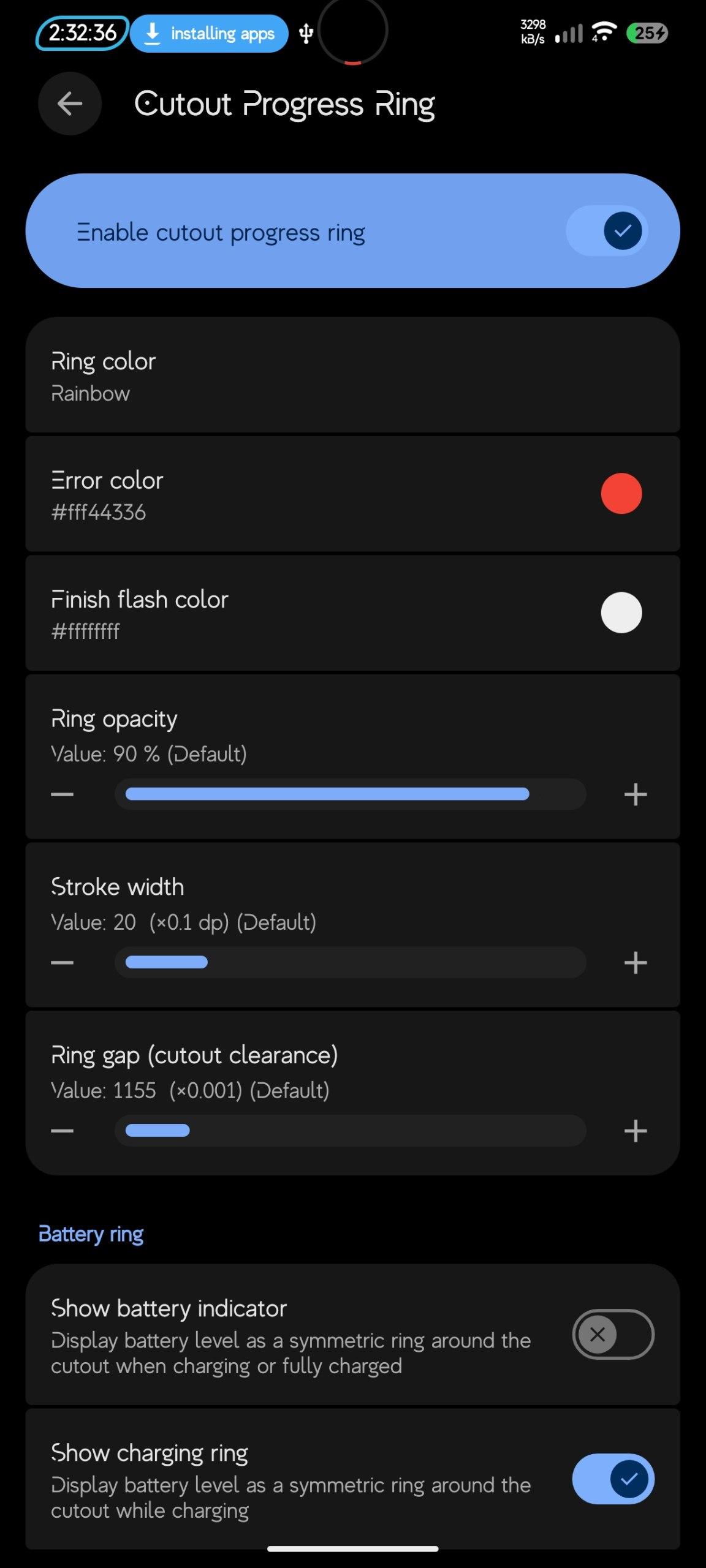The width and height of the screenshot is (706, 1568).
Task: Open Error color picker row
Action: [x=353, y=494]
